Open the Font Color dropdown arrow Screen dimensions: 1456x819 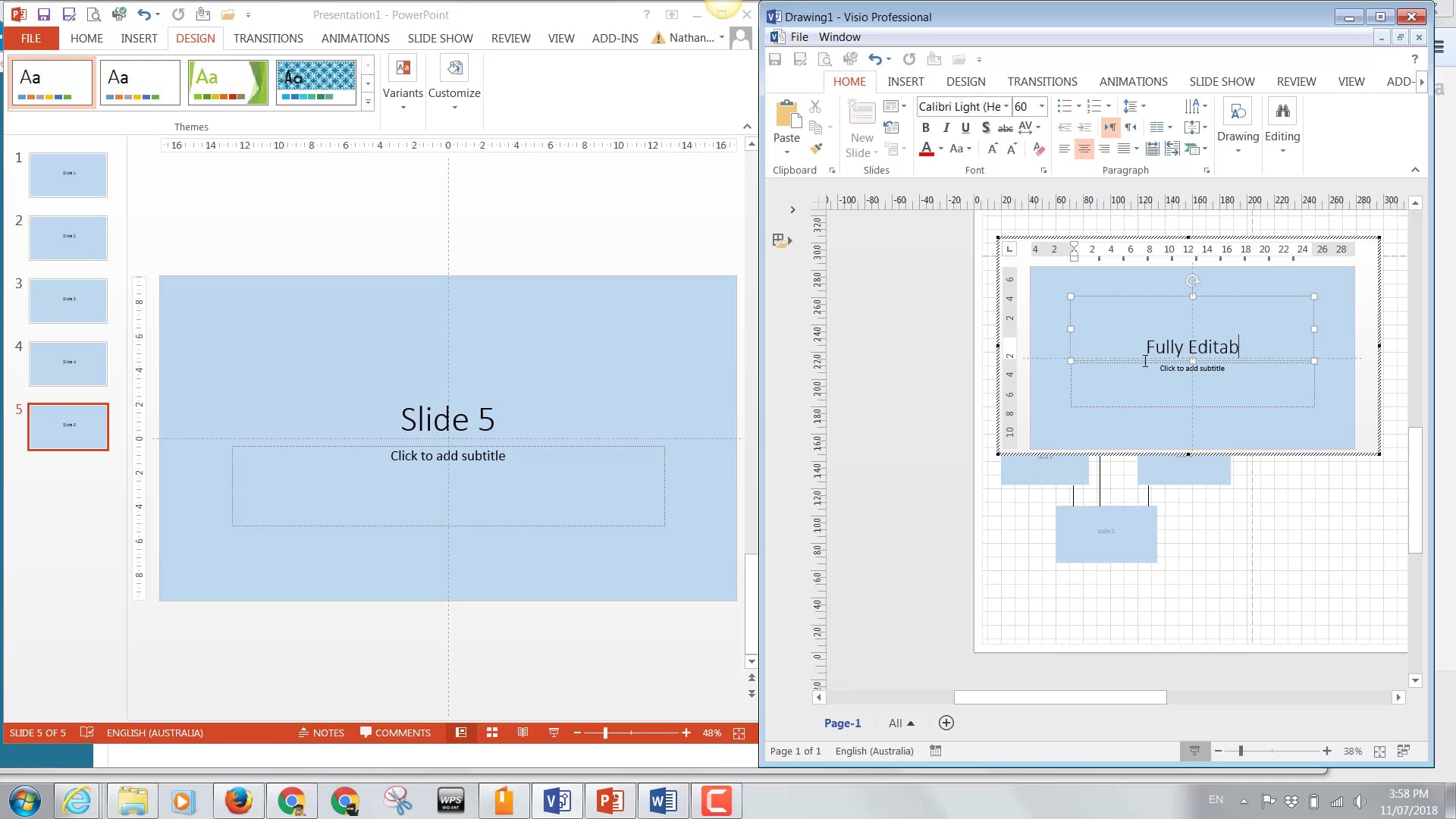pyautogui.click(x=941, y=149)
